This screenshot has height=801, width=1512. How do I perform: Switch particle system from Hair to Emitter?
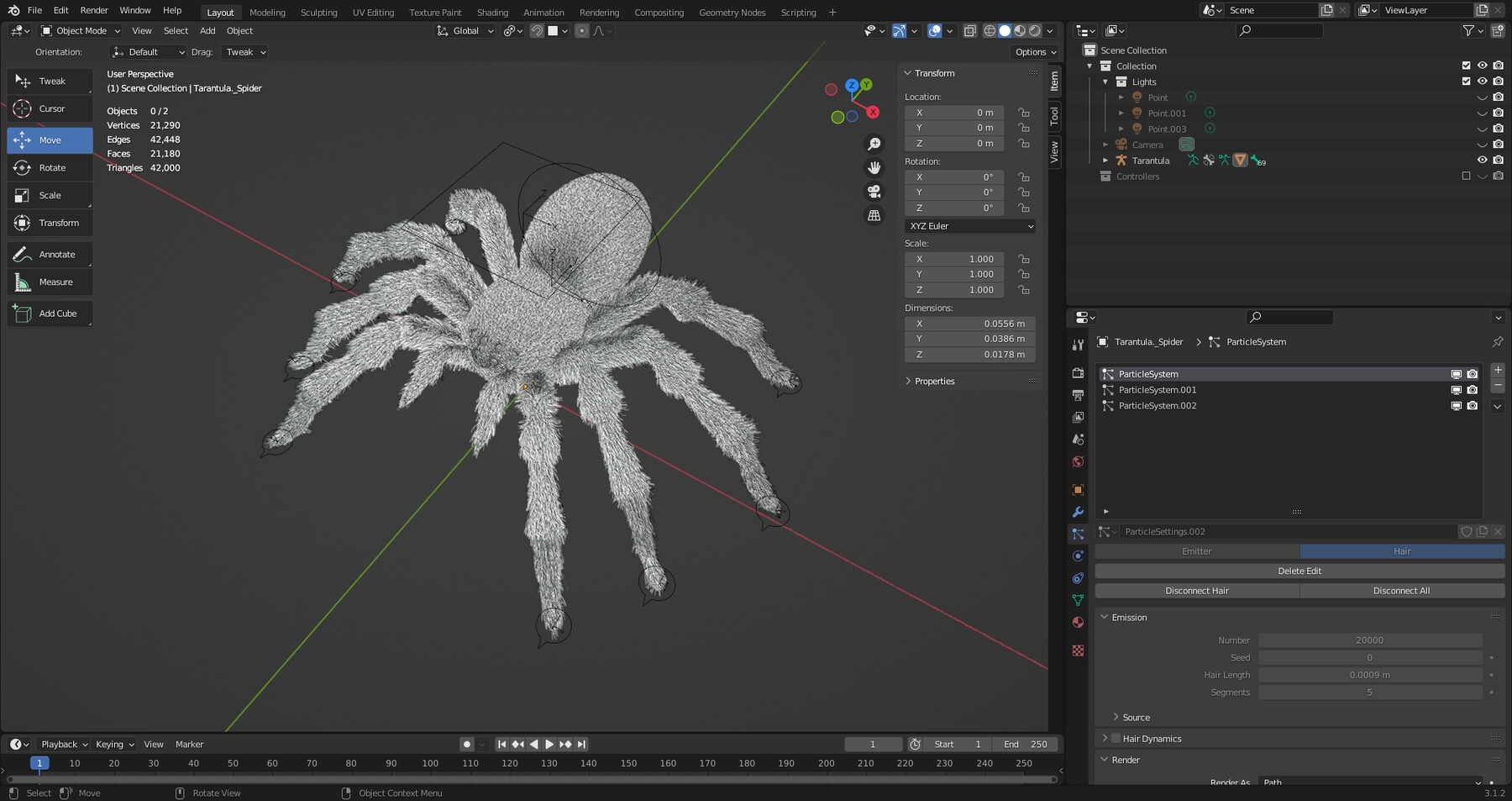click(x=1196, y=551)
